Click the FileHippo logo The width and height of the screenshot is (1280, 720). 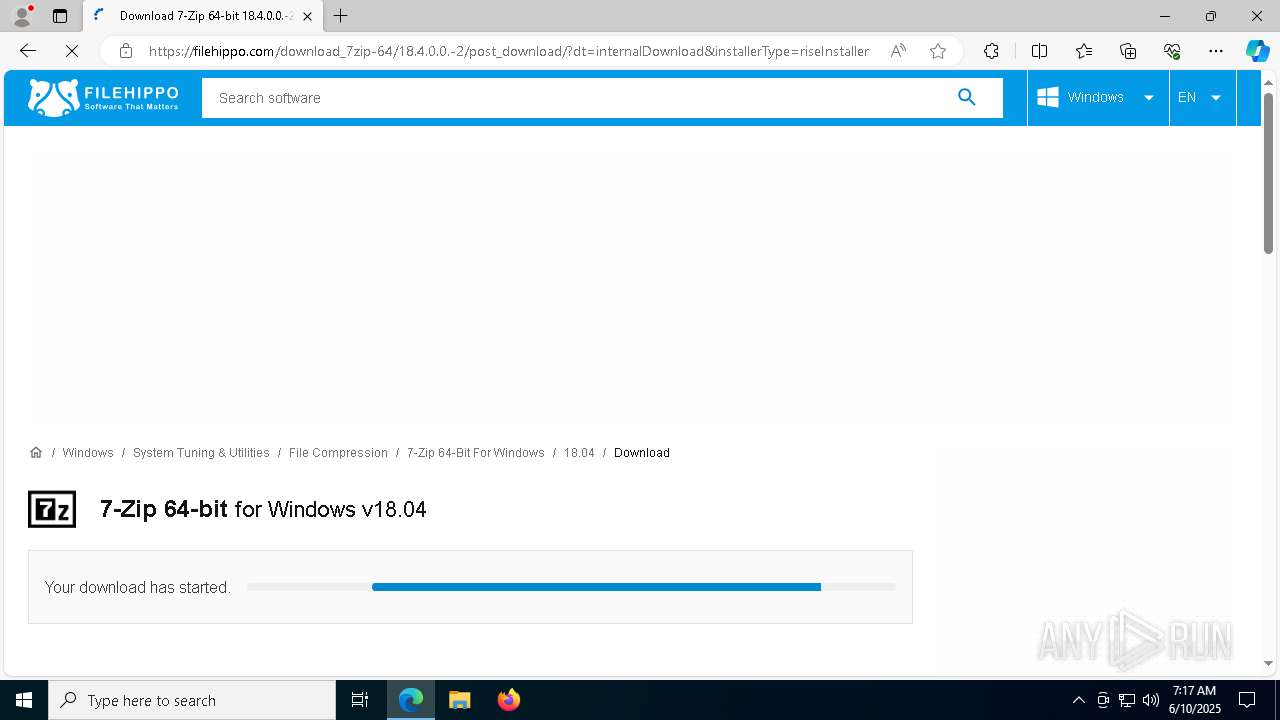(103, 97)
